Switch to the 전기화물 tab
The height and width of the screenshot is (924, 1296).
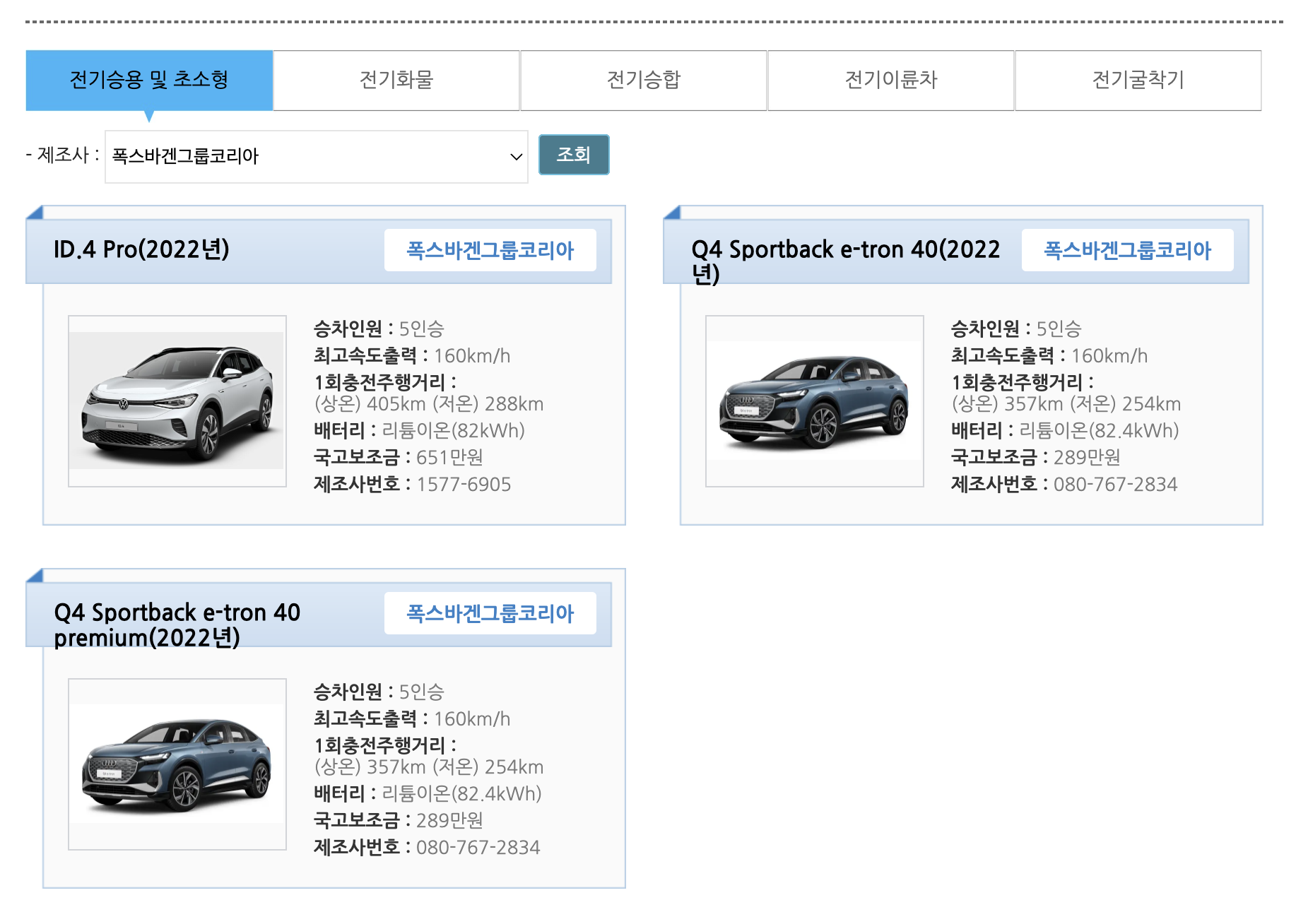396,80
